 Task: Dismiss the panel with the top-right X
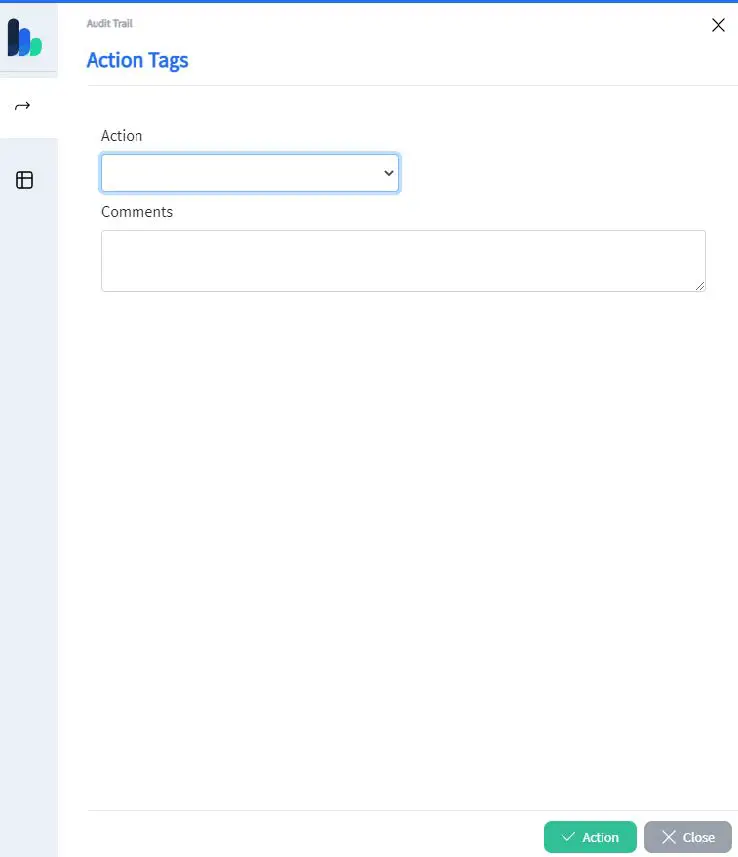[718, 25]
